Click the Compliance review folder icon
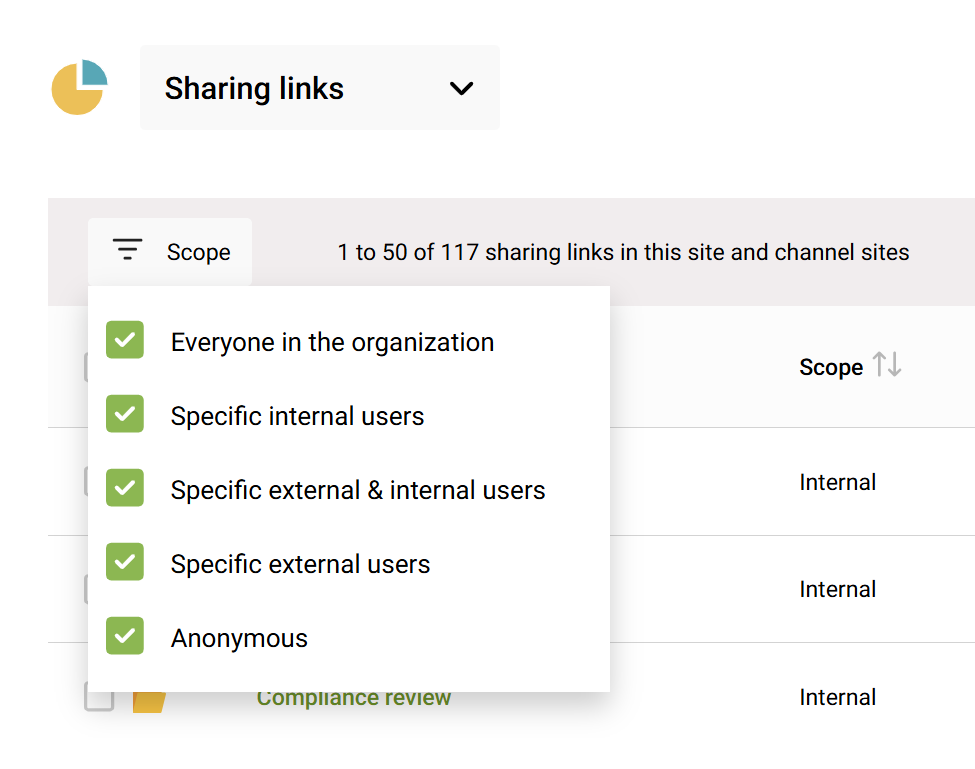 pos(149,701)
